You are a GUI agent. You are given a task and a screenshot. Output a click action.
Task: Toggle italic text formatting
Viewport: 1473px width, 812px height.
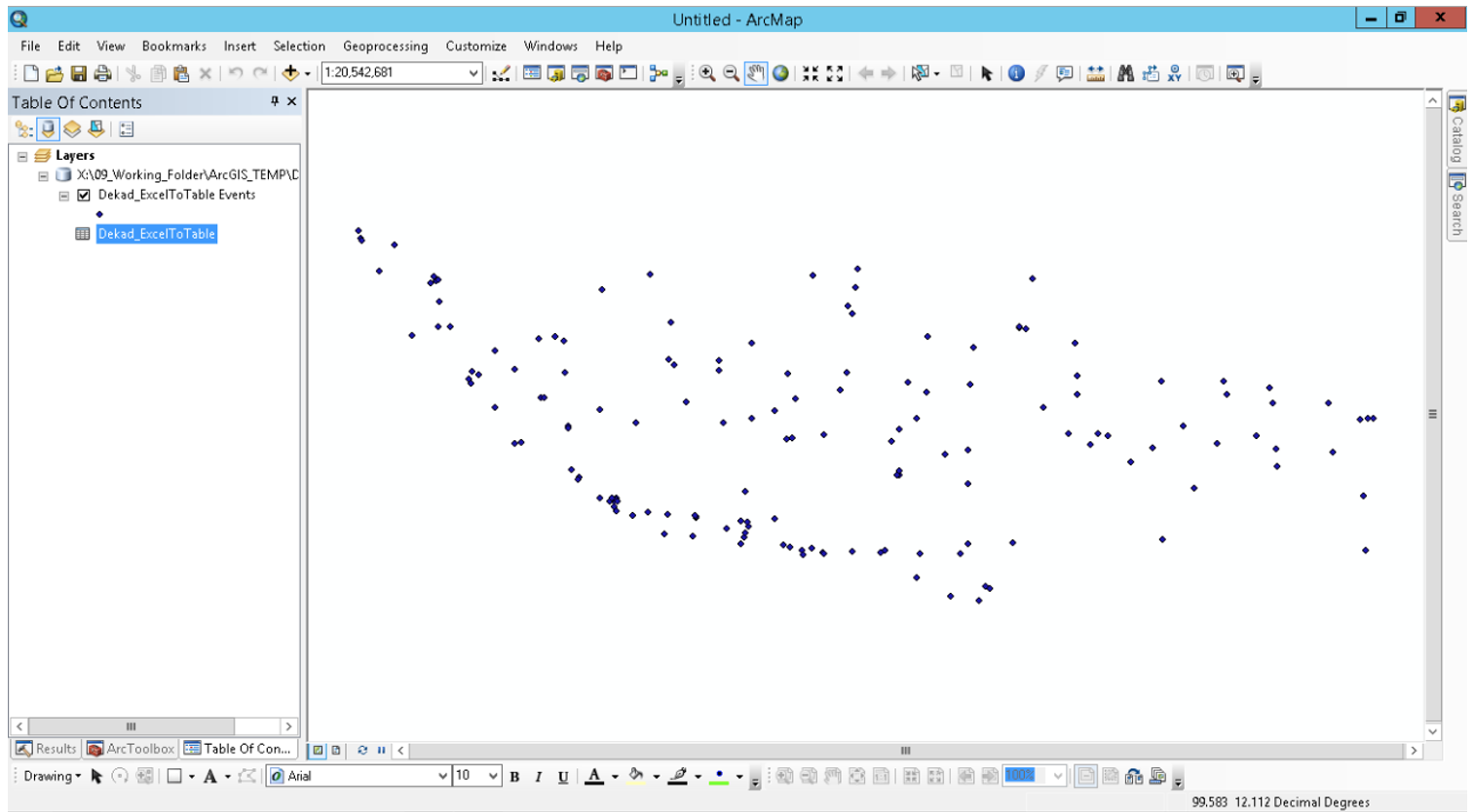(x=538, y=777)
